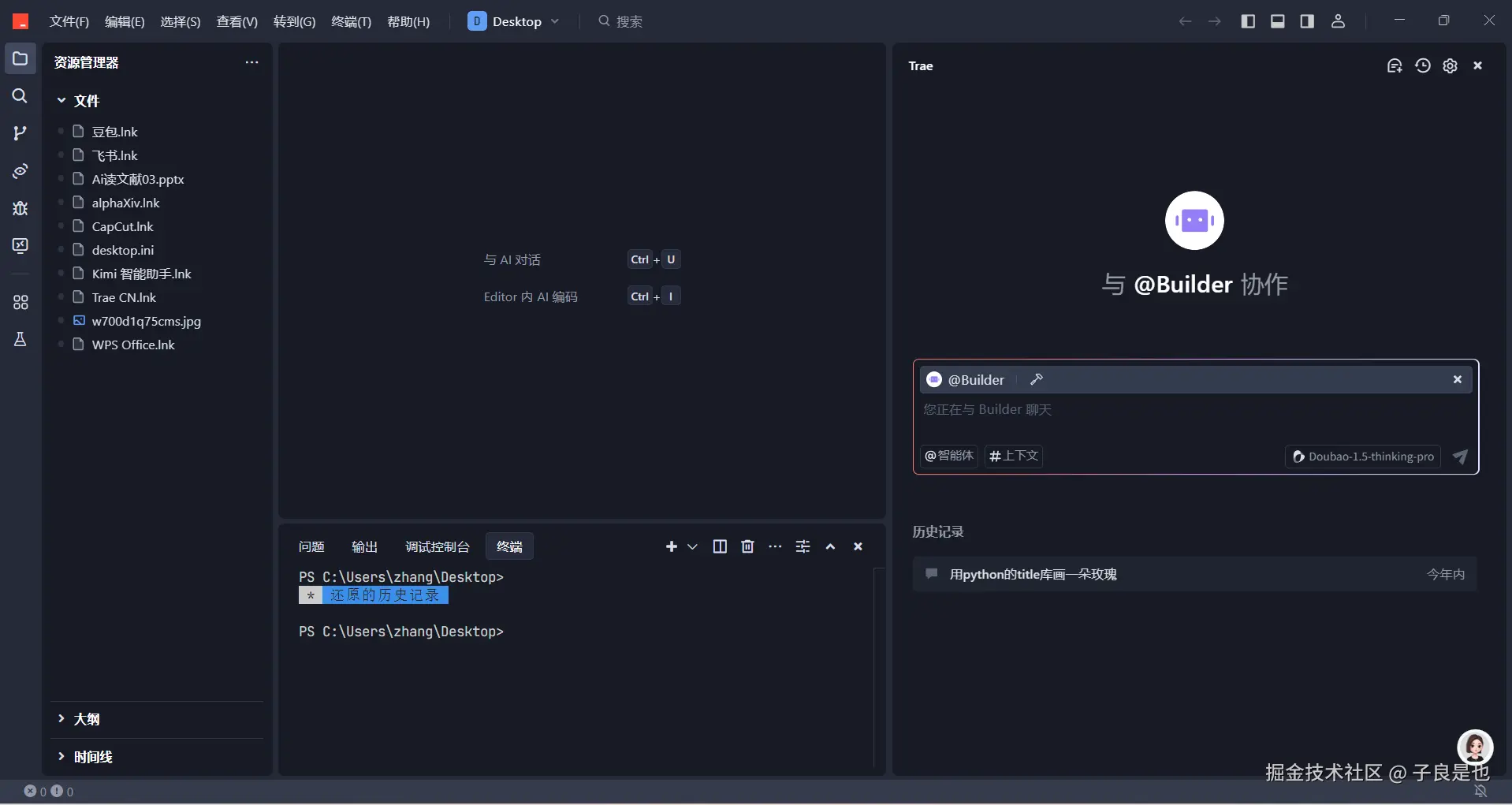Open history item 用python的title库画一朵玫瑰

[1194, 574]
